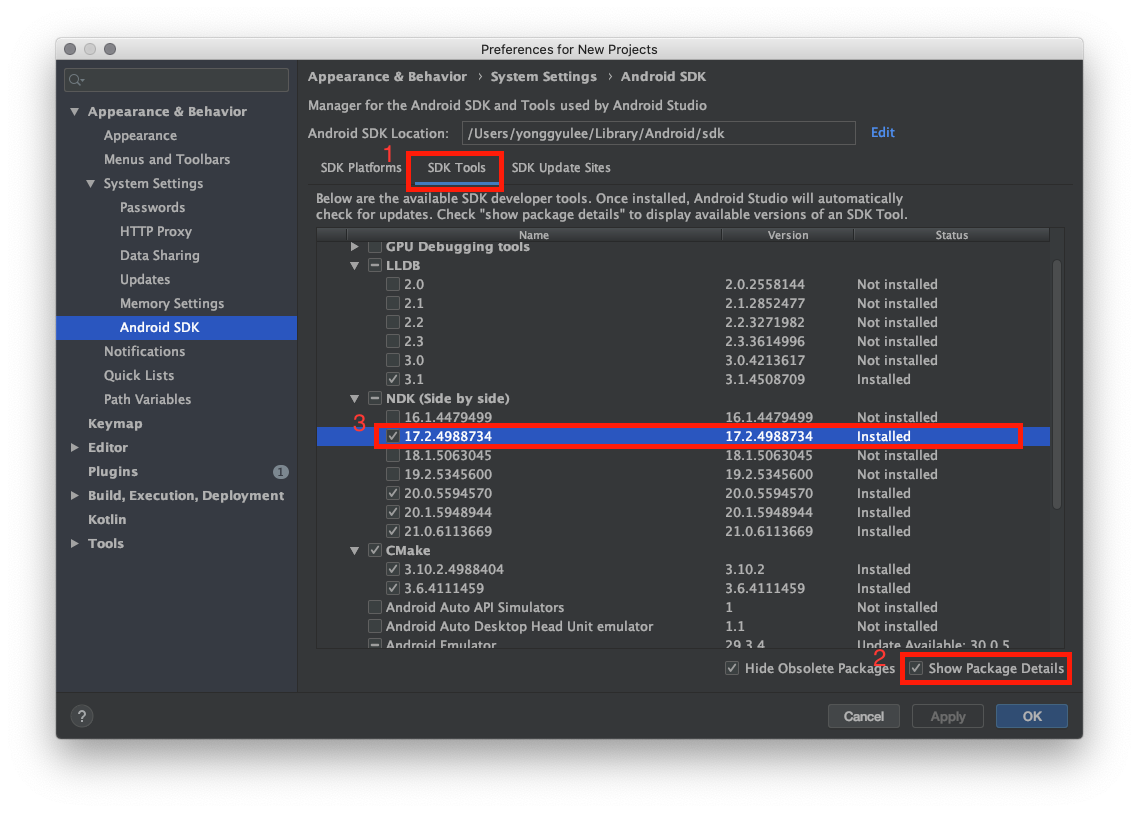
Task: Select Android SDK in sidebar
Action: point(177,328)
